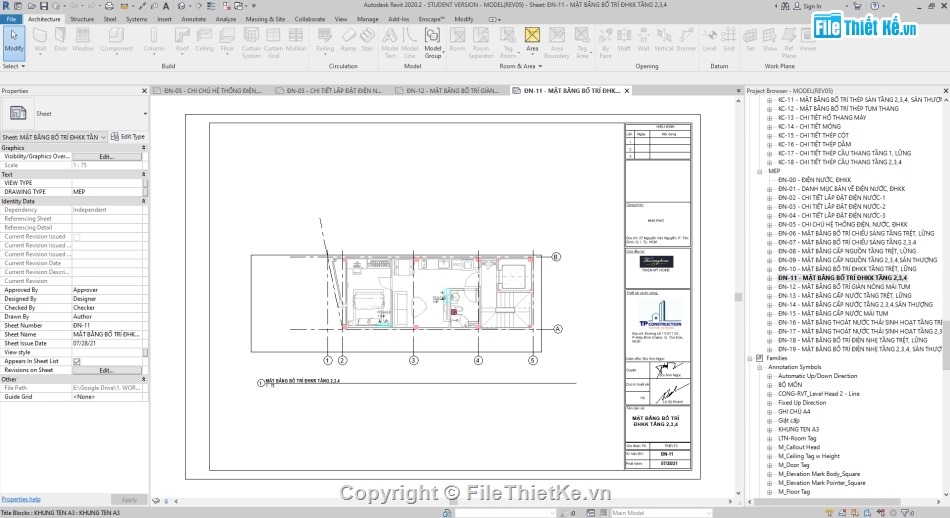Viewport: 950px width, 518px height.
Task: Switch to Massing & Site tab
Action: (x=265, y=19)
